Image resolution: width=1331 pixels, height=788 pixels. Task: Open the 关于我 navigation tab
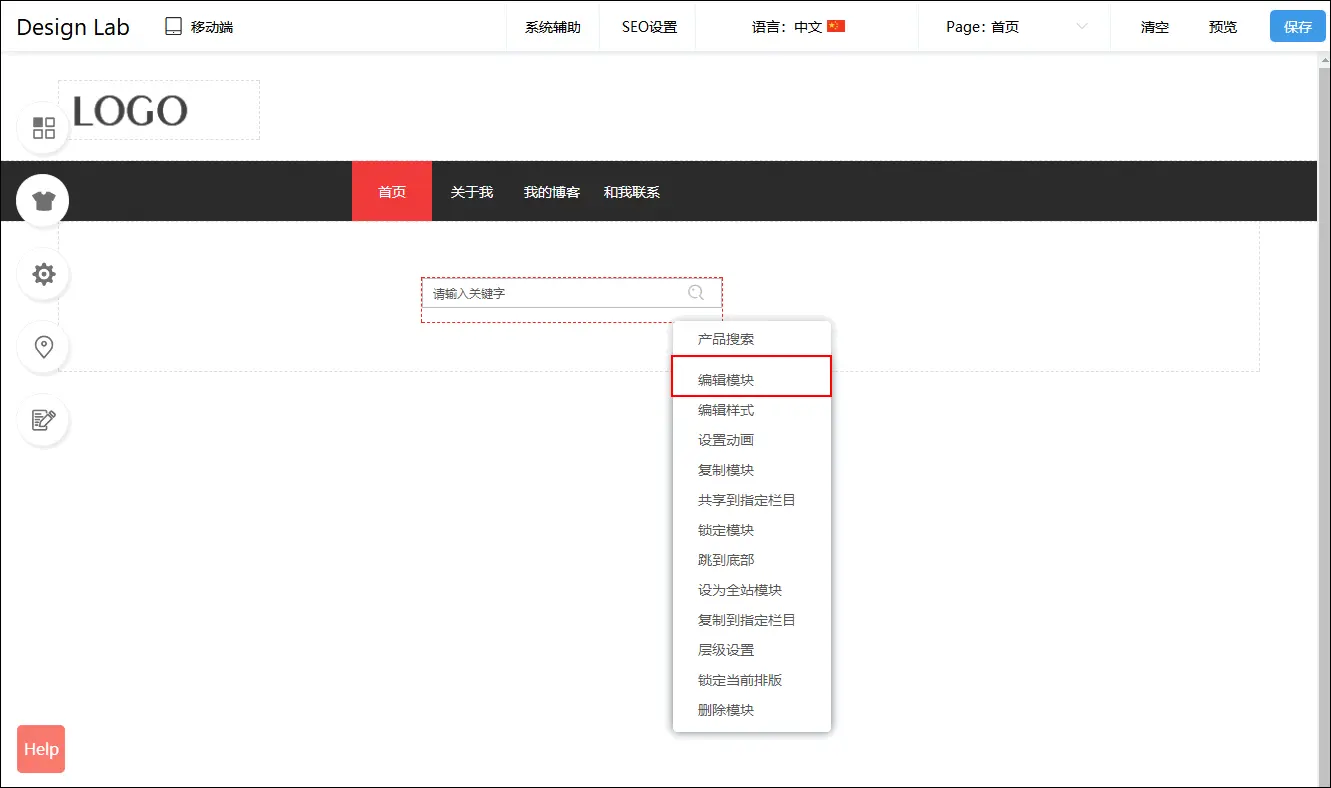click(x=471, y=192)
